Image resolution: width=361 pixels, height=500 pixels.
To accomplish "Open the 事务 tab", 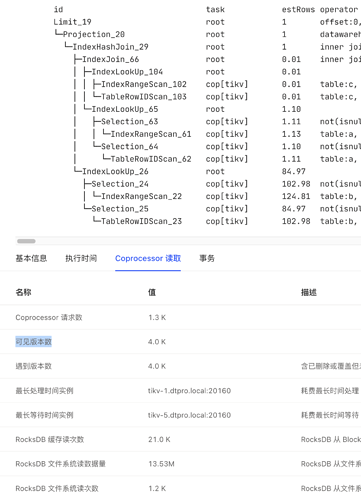I will pyautogui.click(x=207, y=258).
